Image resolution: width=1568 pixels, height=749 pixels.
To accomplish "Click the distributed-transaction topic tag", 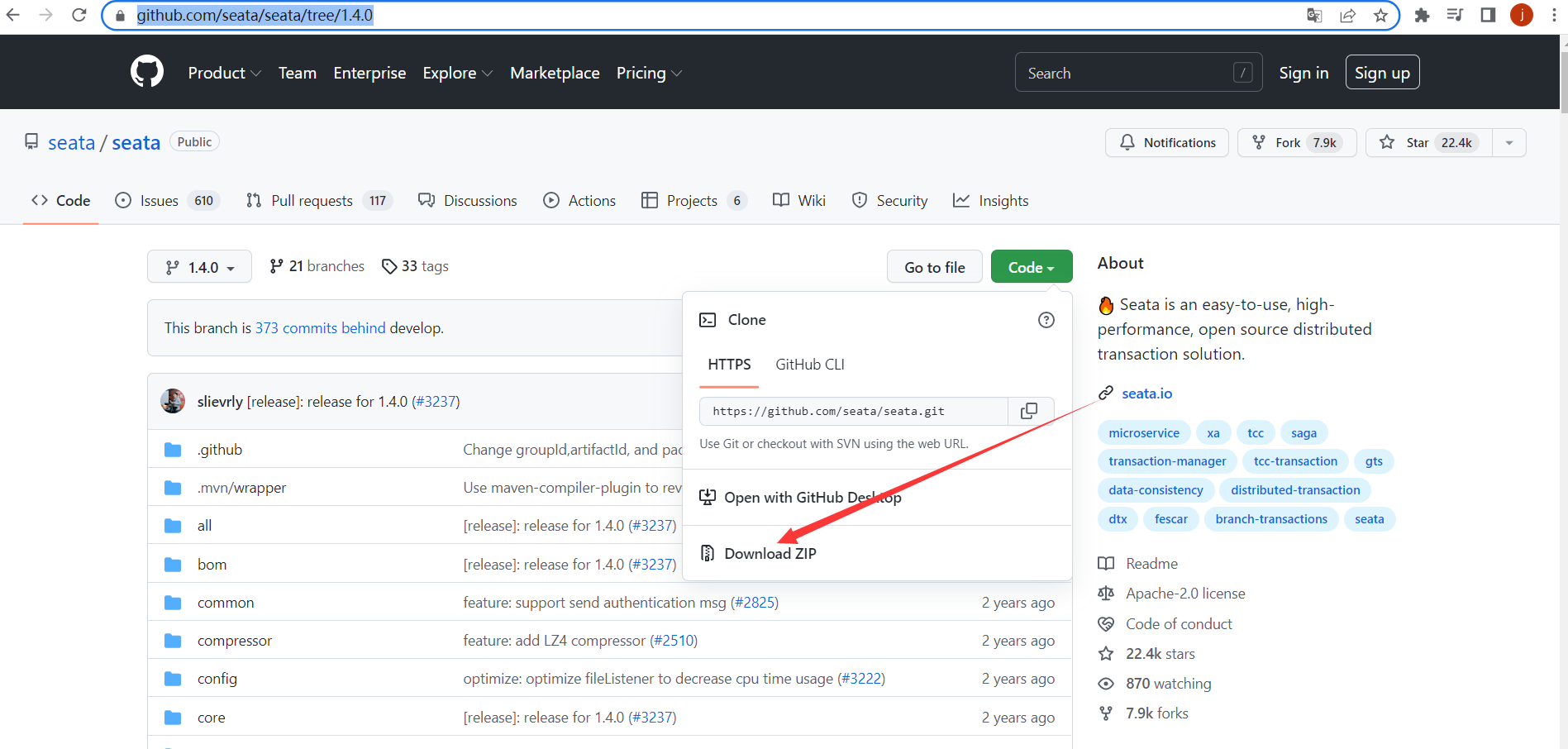I will click(x=1295, y=490).
